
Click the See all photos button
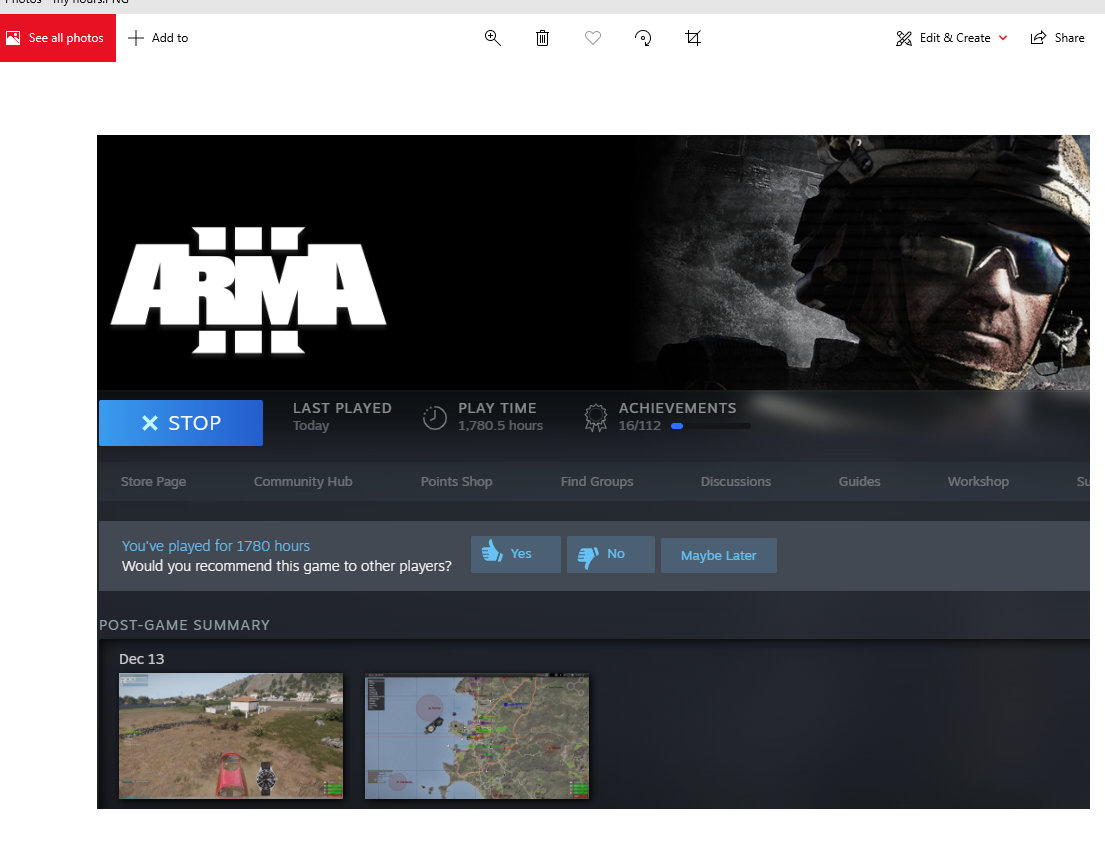(x=58, y=38)
